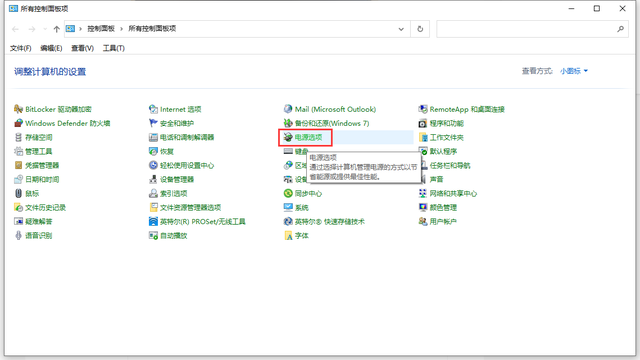The image size is (640, 360).
Task: Click the 系统 link
Action: [302, 207]
